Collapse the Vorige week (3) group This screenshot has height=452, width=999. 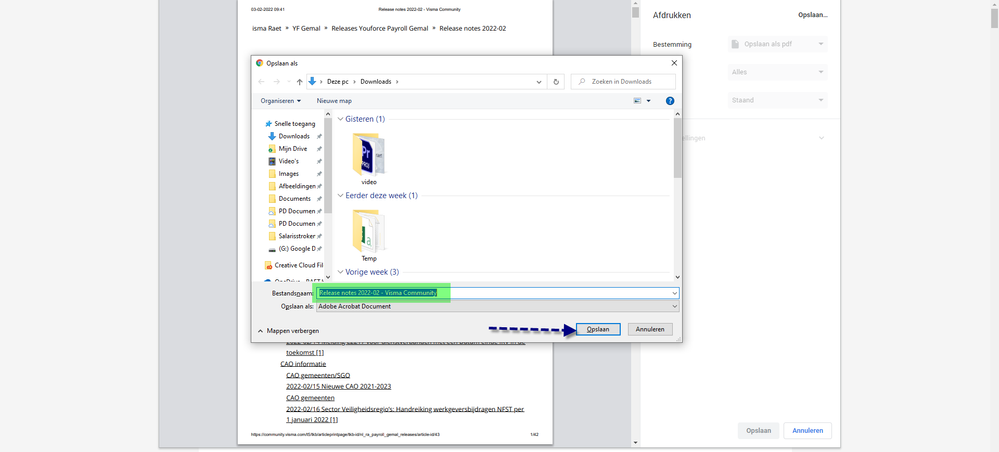[x=340, y=272]
